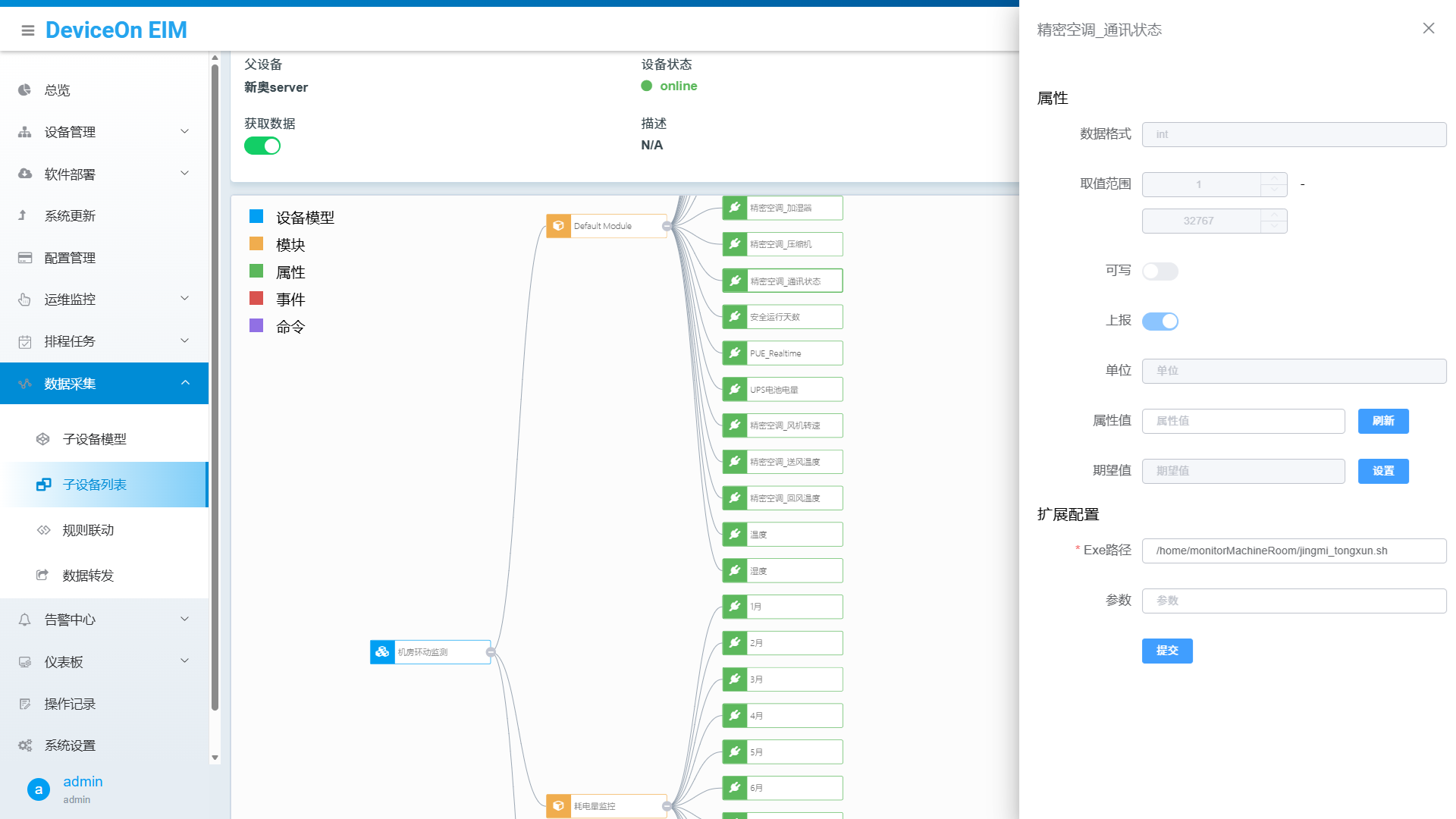Enable the 可写 writable switch

pos(1159,271)
